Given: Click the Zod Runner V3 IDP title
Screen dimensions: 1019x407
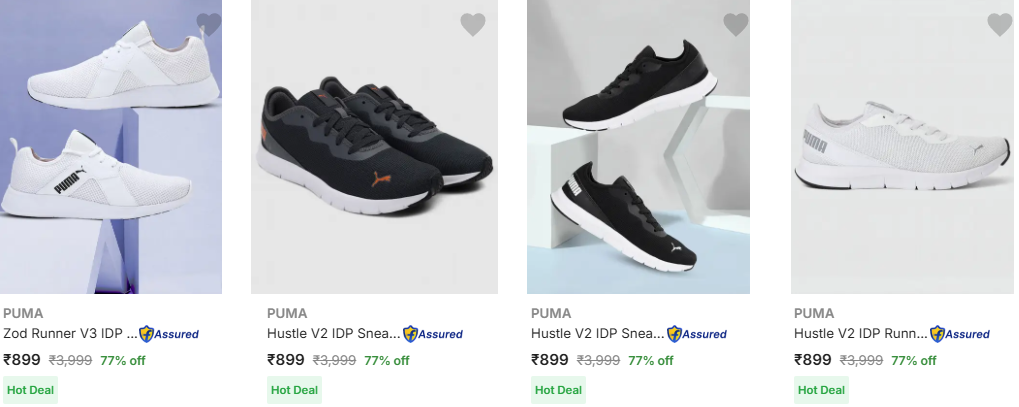Looking at the screenshot, I should (70, 334).
